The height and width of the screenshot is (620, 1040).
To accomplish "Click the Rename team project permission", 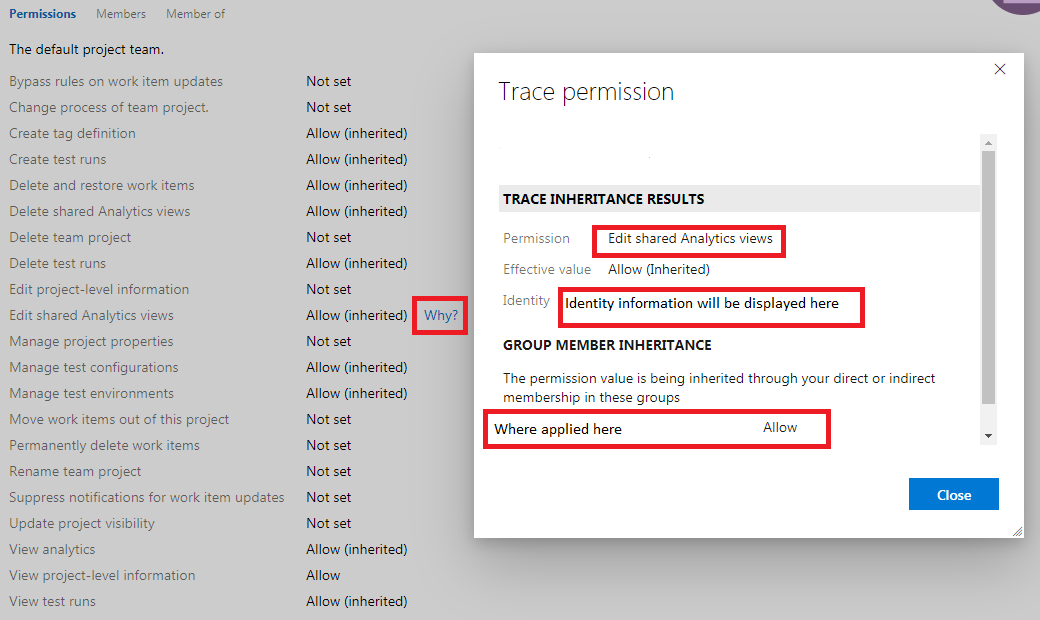I will point(75,470).
